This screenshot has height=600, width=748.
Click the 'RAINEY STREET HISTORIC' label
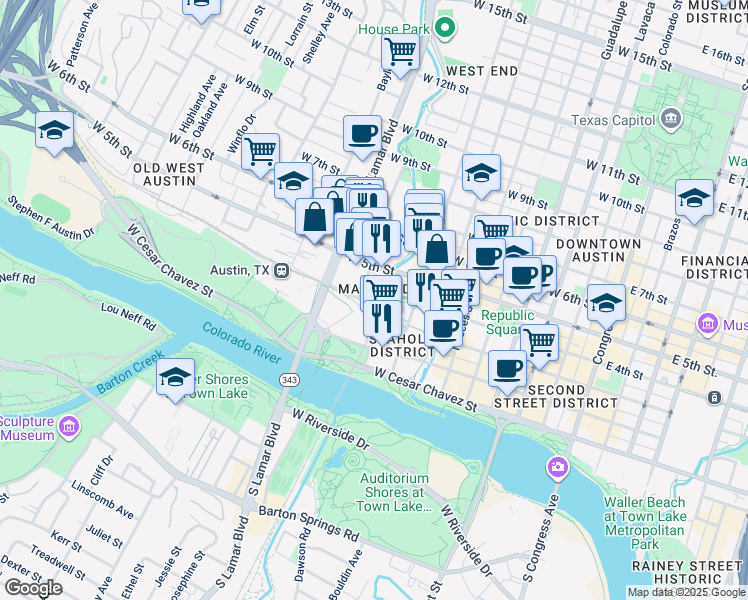[687, 572]
